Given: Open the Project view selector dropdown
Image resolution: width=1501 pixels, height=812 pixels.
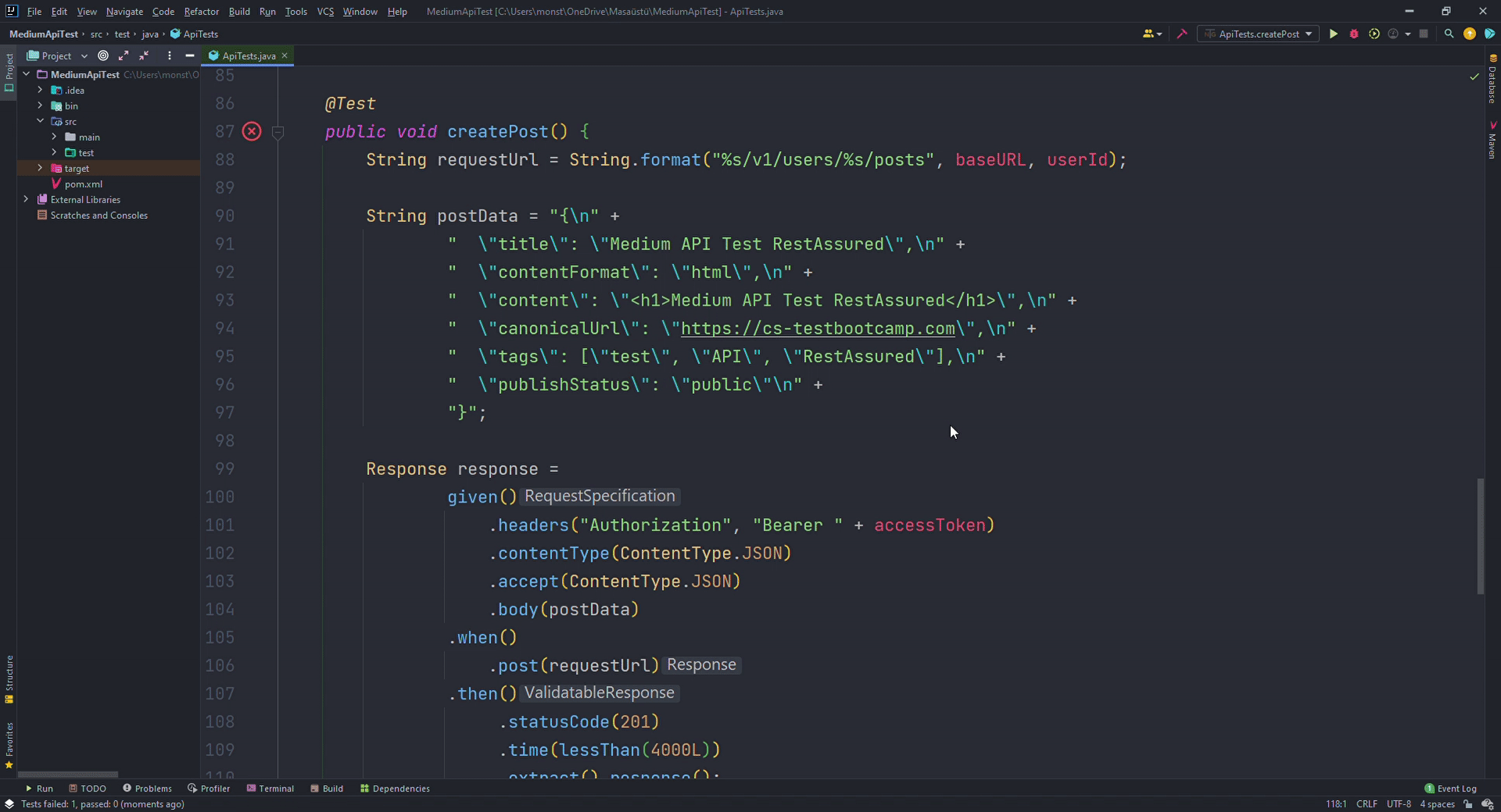Looking at the screenshot, I should pyautogui.click(x=57, y=55).
